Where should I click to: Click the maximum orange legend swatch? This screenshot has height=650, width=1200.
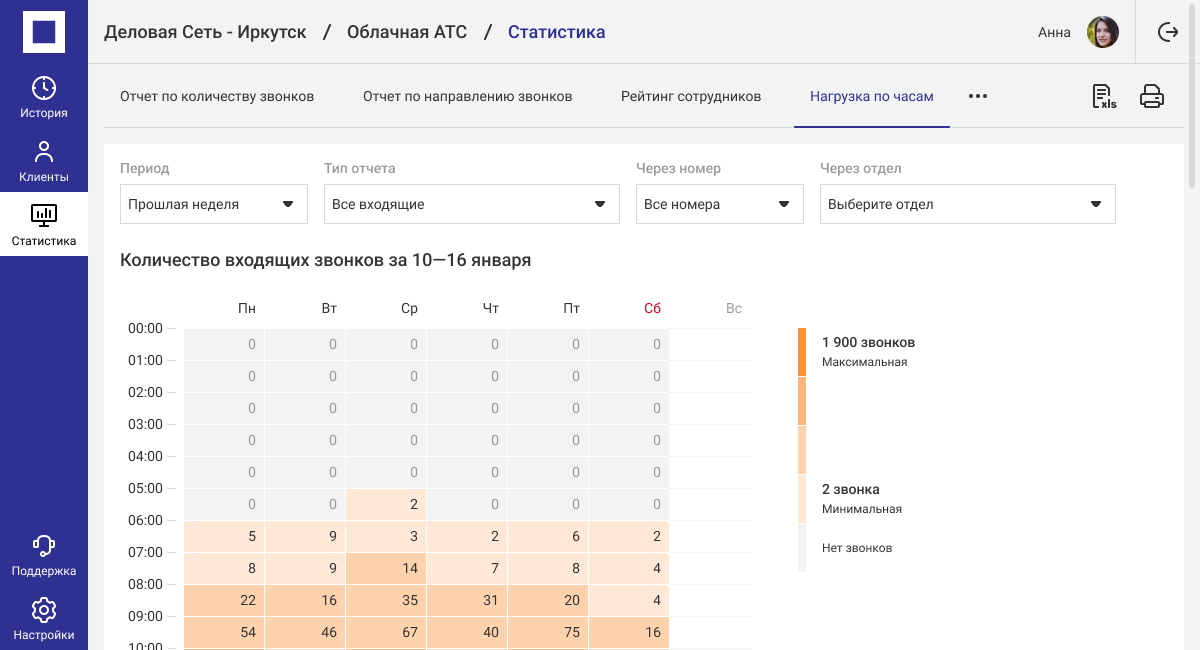pos(802,352)
